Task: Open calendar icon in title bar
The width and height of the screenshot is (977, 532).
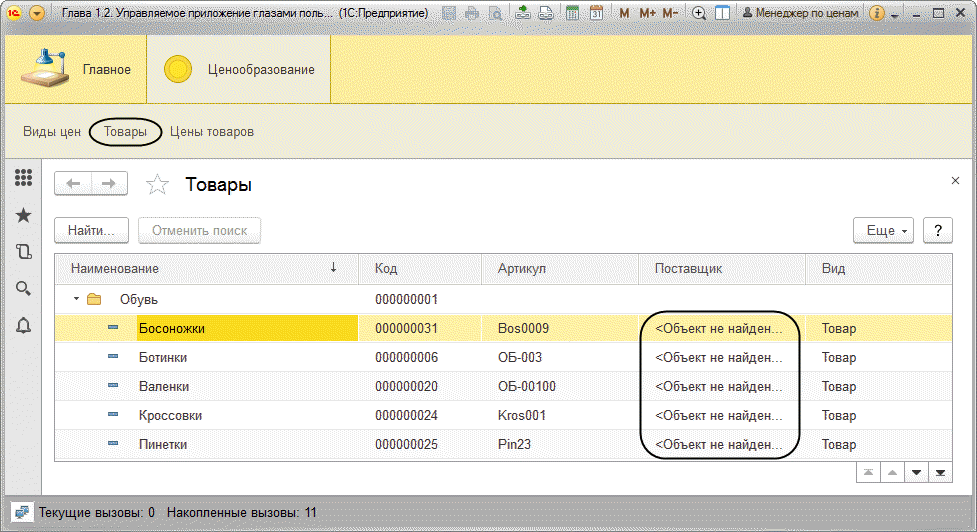Action: [596, 12]
